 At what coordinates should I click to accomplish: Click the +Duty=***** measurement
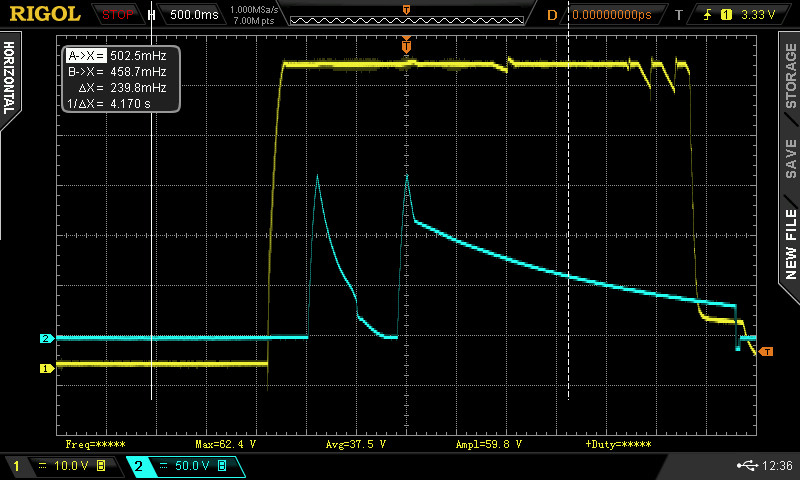pos(618,444)
